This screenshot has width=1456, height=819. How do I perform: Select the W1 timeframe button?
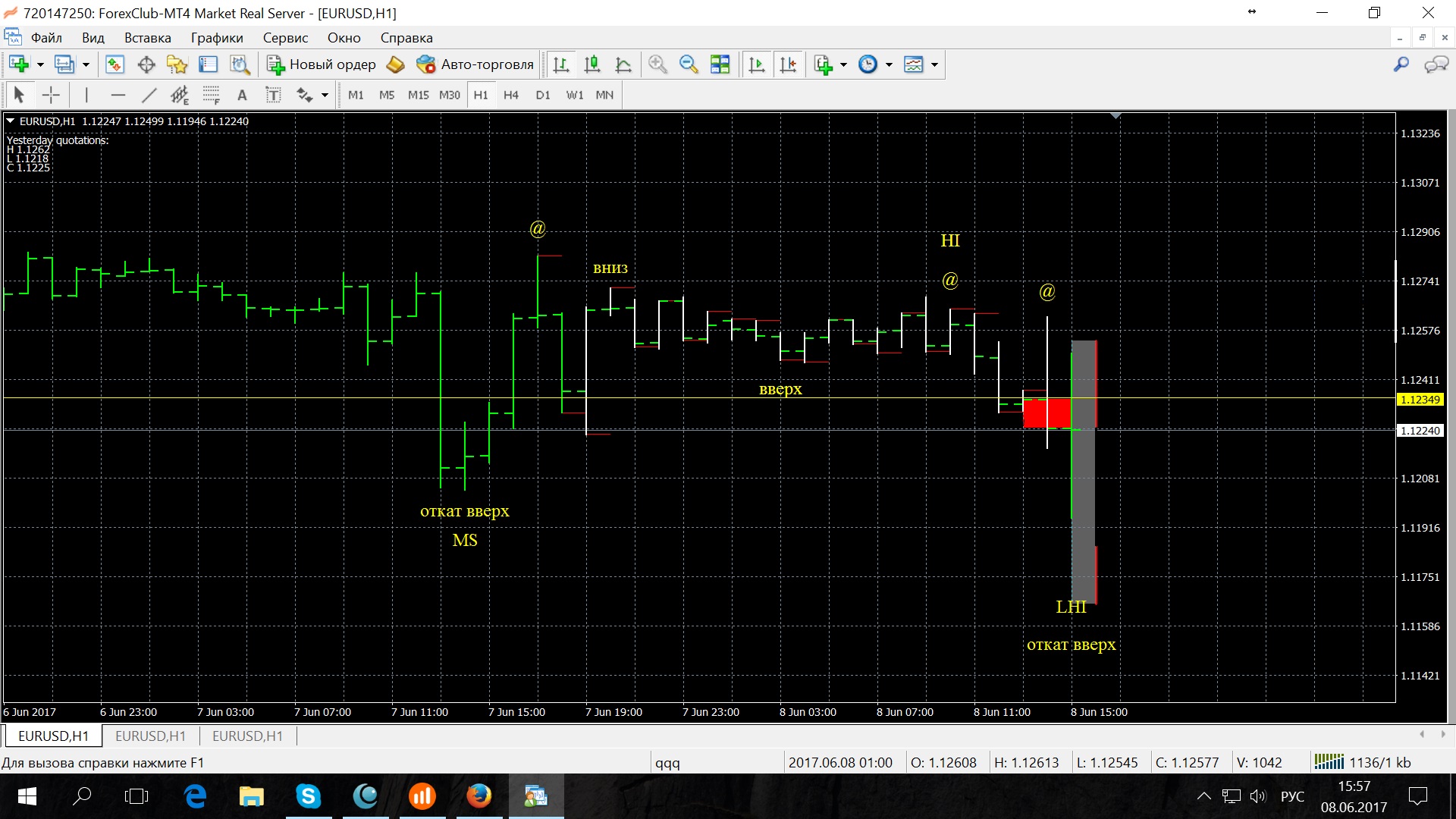(x=575, y=95)
